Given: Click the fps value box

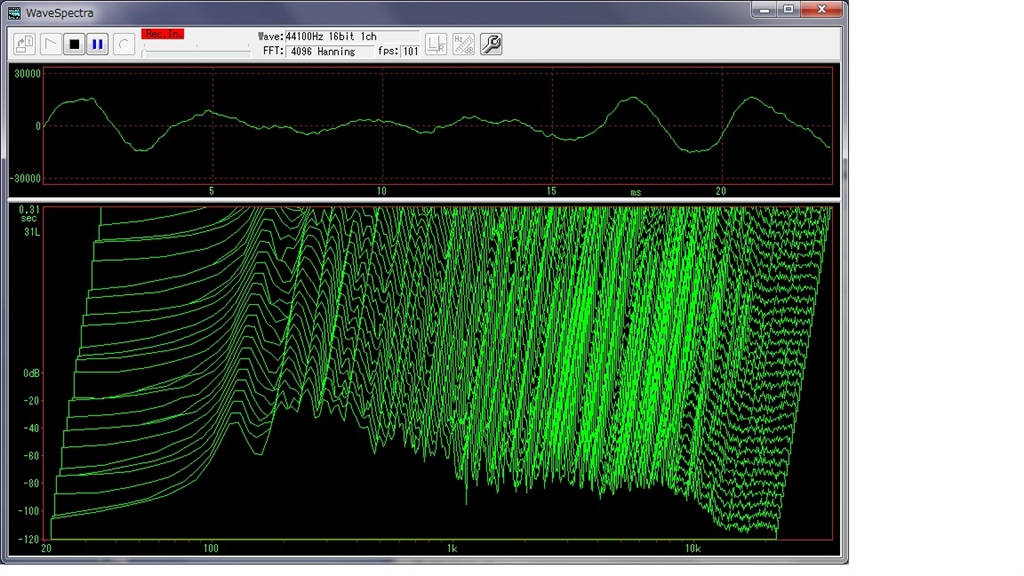Looking at the screenshot, I should (410, 51).
